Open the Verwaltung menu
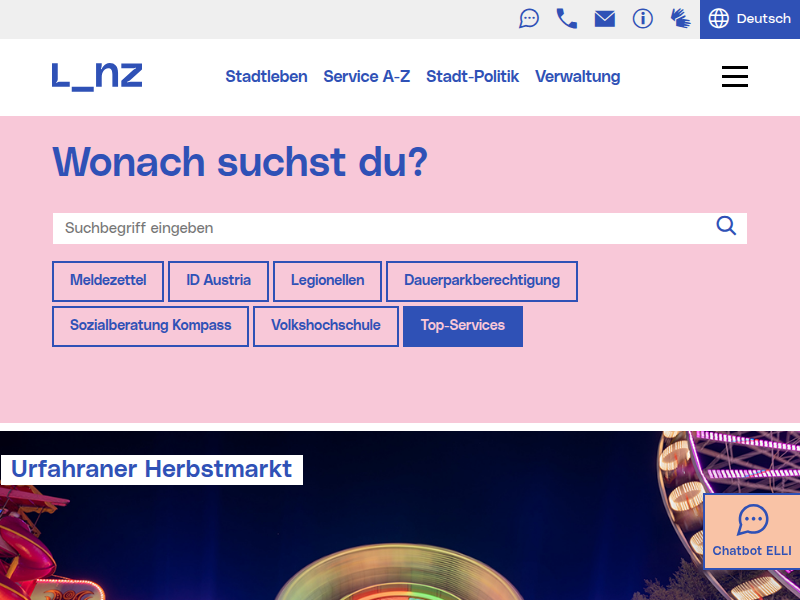Screen dimensions: 800x600 578,77
